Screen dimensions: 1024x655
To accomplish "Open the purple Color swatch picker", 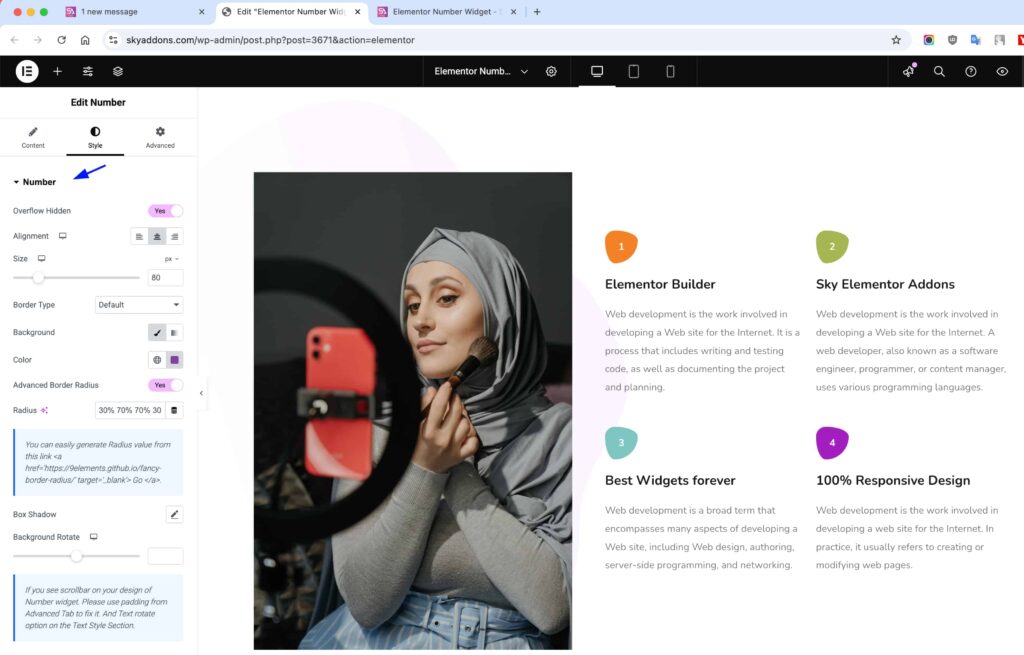I will 174,360.
